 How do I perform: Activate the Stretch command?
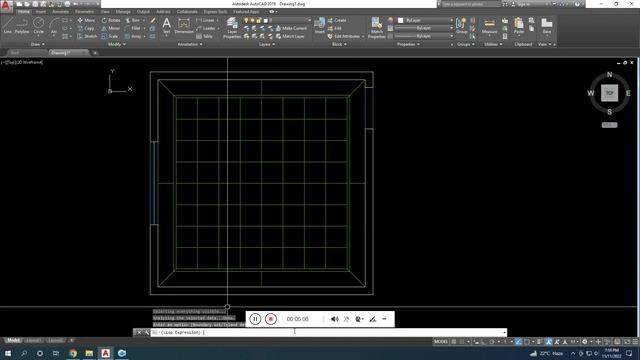(87, 36)
